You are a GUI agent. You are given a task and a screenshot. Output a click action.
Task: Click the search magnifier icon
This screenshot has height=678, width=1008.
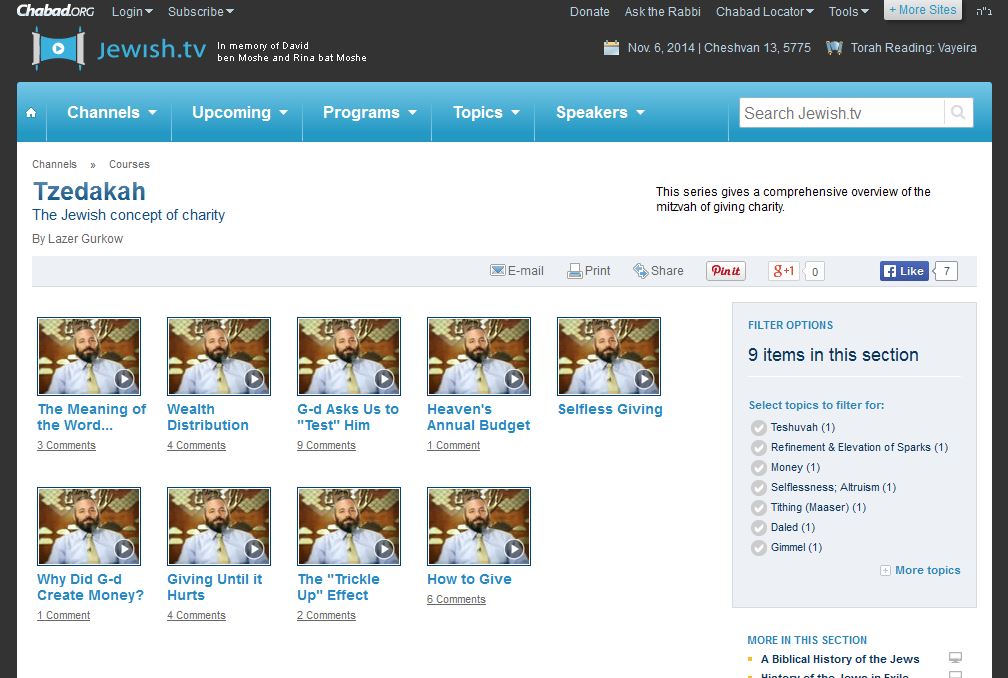[958, 113]
